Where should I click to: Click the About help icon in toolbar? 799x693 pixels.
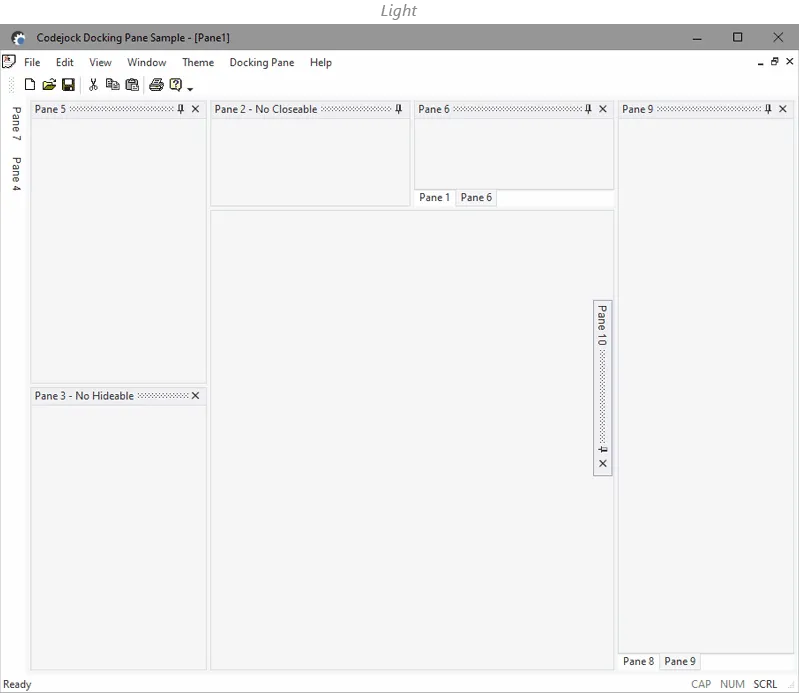click(x=175, y=85)
